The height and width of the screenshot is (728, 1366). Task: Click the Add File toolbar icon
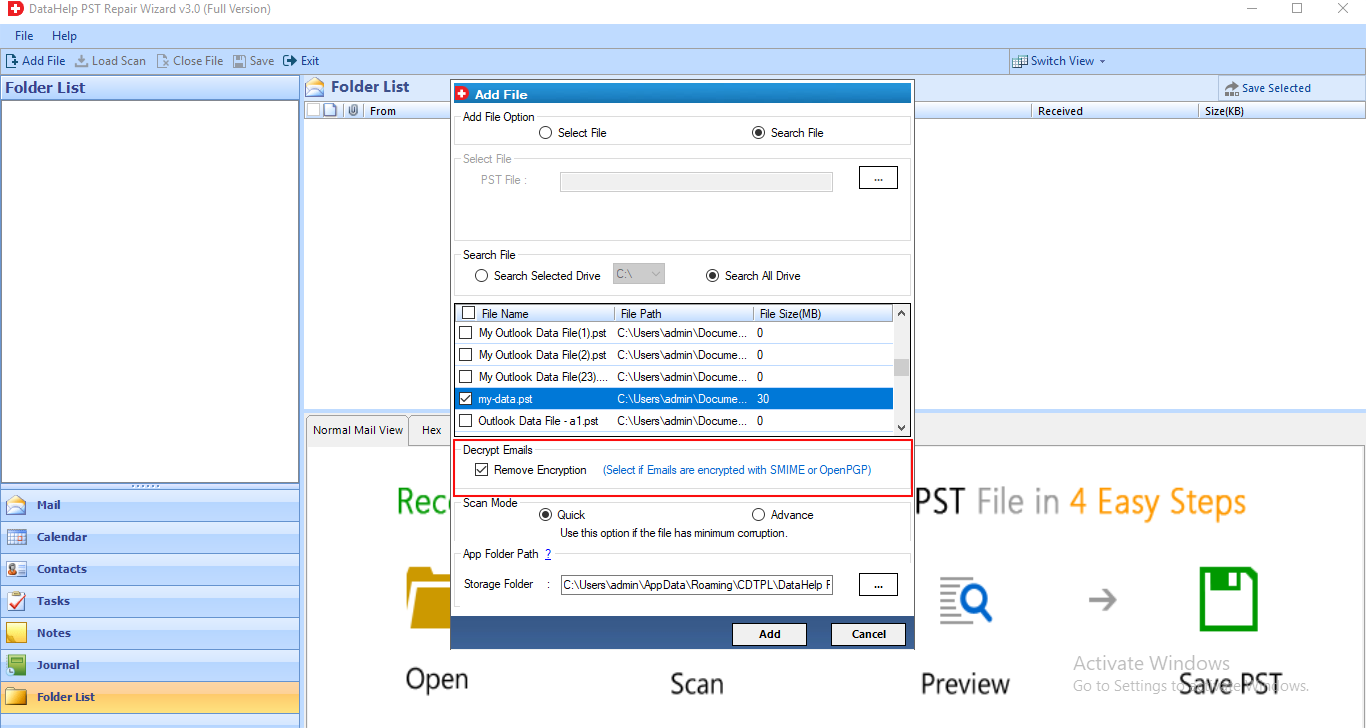tap(12, 61)
